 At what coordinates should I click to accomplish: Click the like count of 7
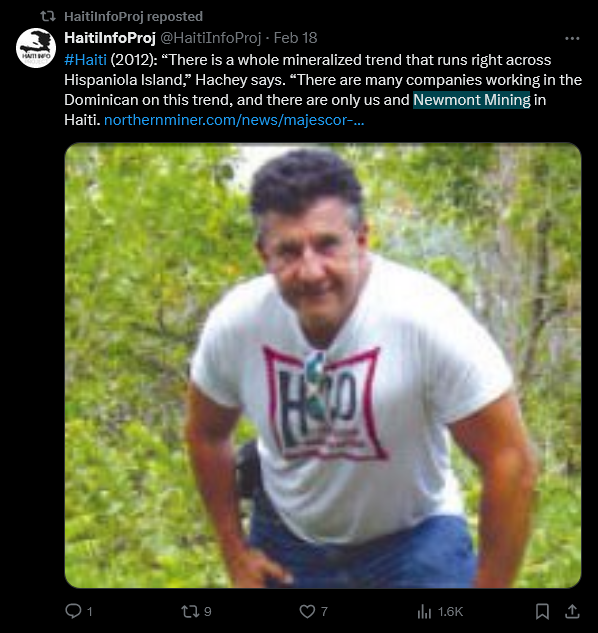(x=324, y=612)
